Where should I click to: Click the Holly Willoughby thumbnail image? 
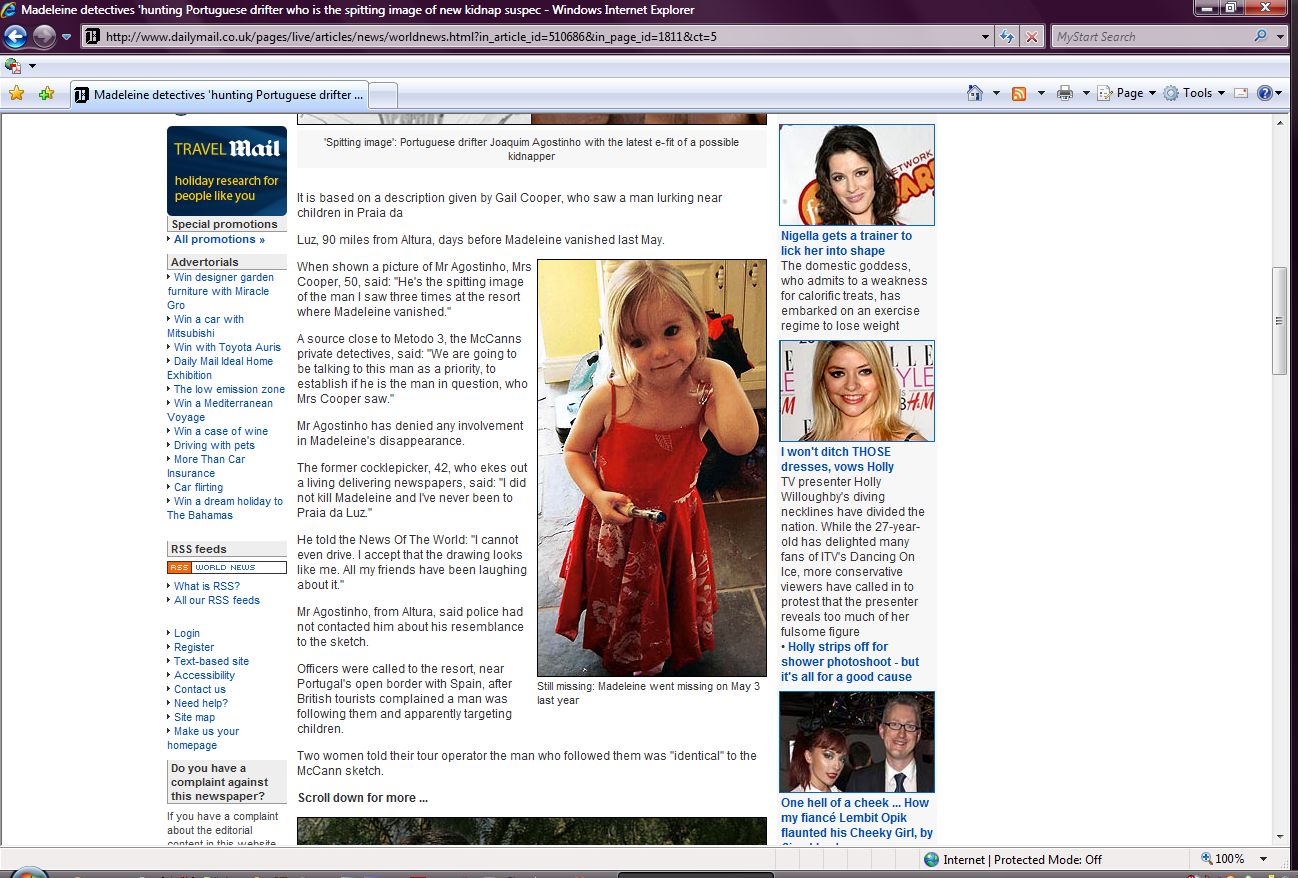click(x=857, y=391)
